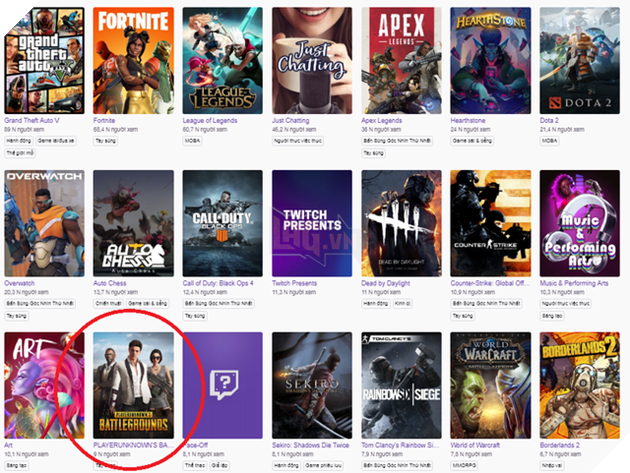This screenshot has height=473, width=630.
Task: Open the Apex Legends title link
Action: click(381, 120)
